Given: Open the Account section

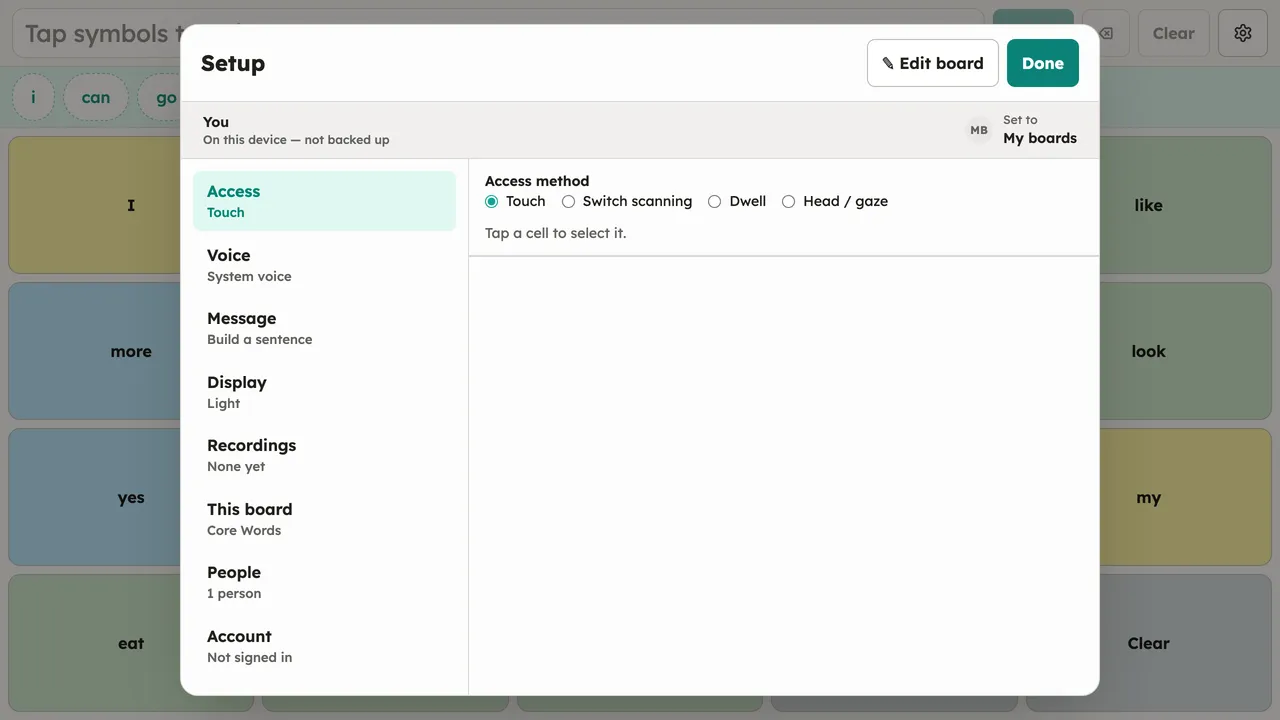Looking at the screenshot, I should (x=324, y=646).
